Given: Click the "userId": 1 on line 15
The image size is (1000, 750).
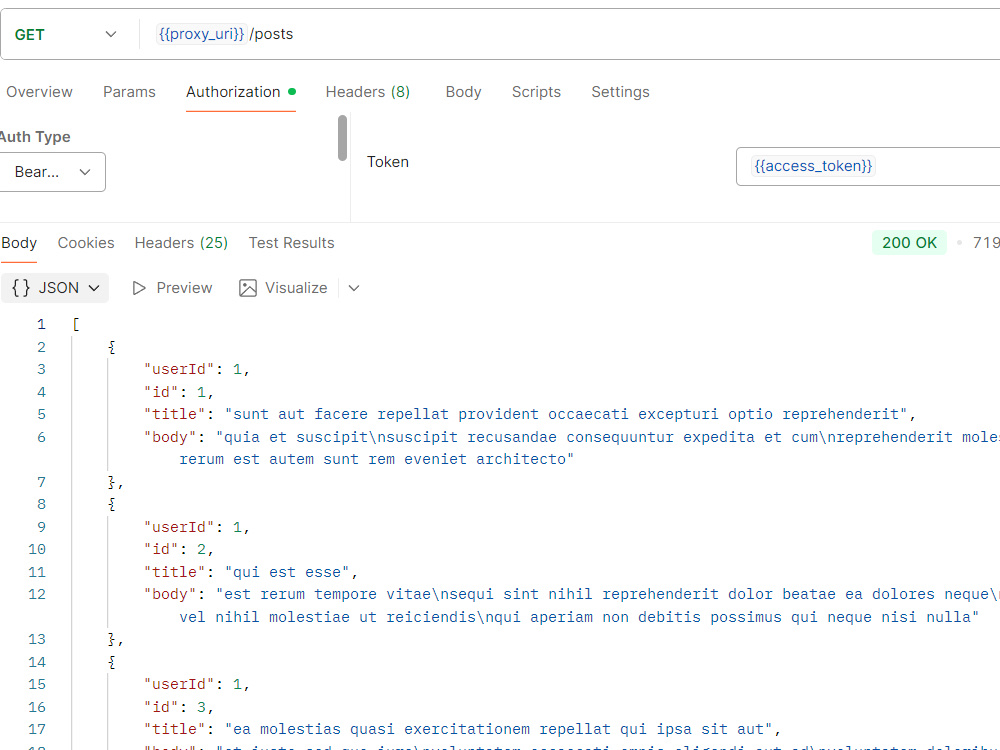Looking at the screenshot, I should pos(196,685).
